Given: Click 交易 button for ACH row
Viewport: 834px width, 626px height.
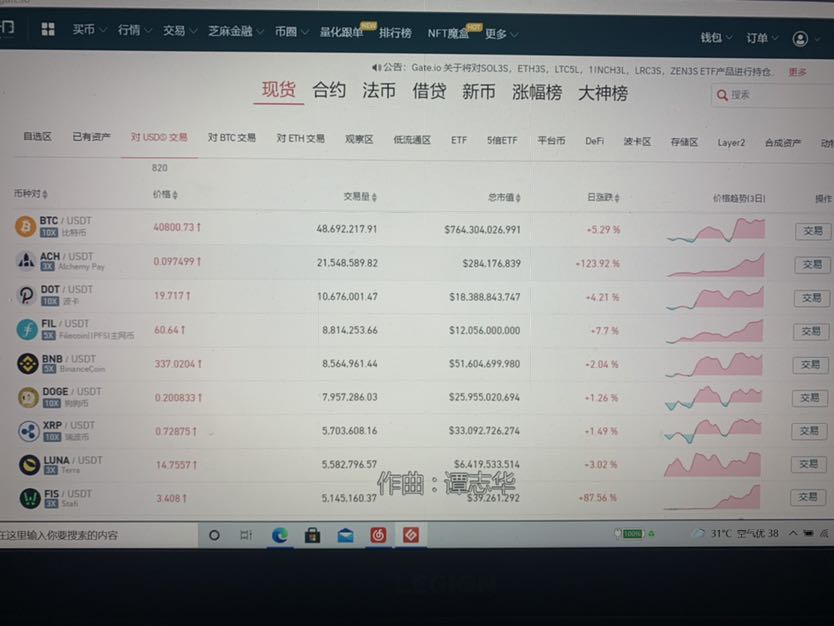Looking at the screenshot, I should [x=812, y=264].
